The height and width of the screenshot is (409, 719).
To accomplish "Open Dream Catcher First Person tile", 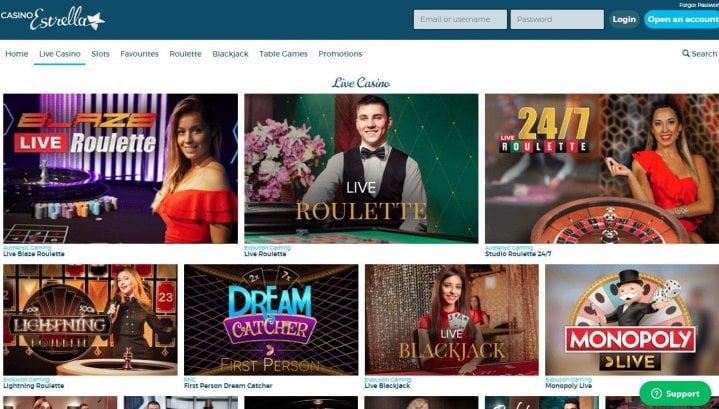I will coord(271,320).
